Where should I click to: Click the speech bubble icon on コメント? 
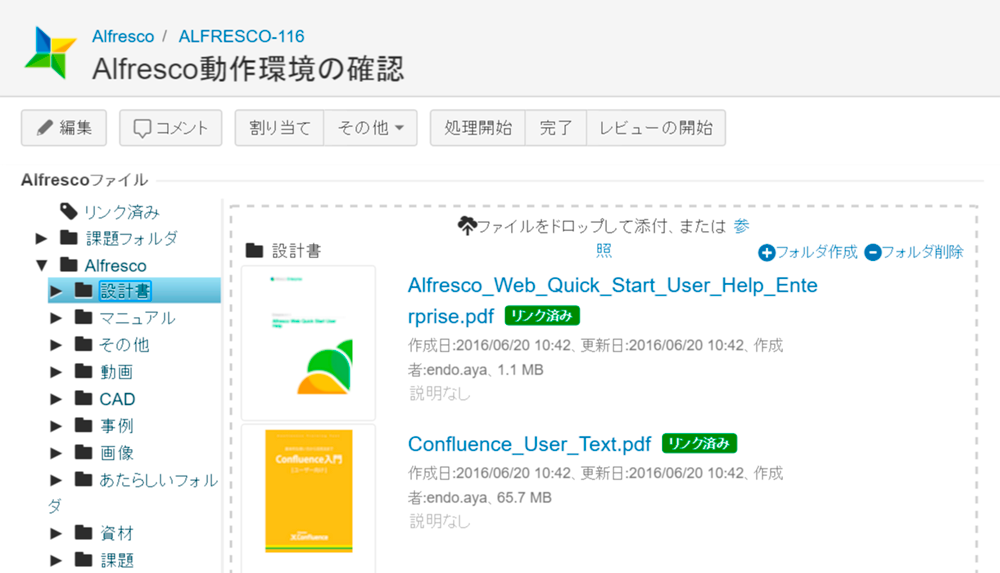[142, 128]
